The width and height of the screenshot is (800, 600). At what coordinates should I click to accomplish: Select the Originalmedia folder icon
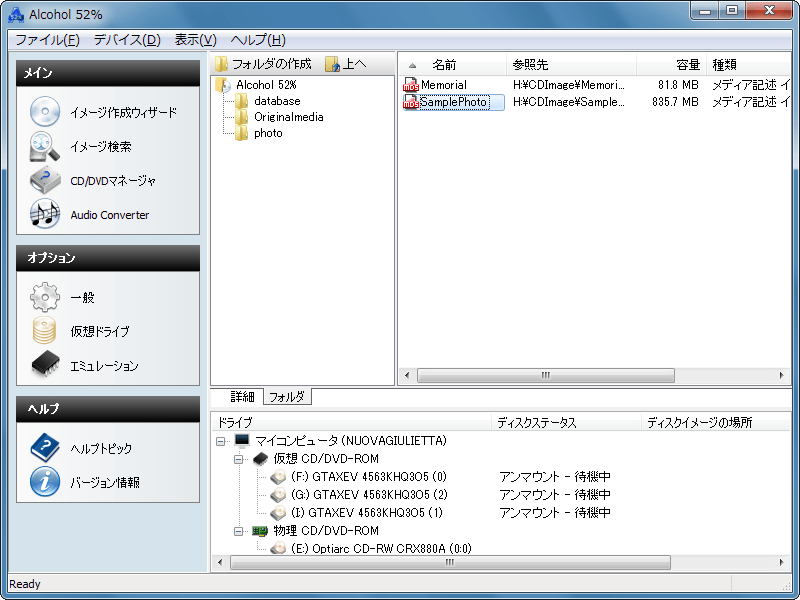pos(241,117)
